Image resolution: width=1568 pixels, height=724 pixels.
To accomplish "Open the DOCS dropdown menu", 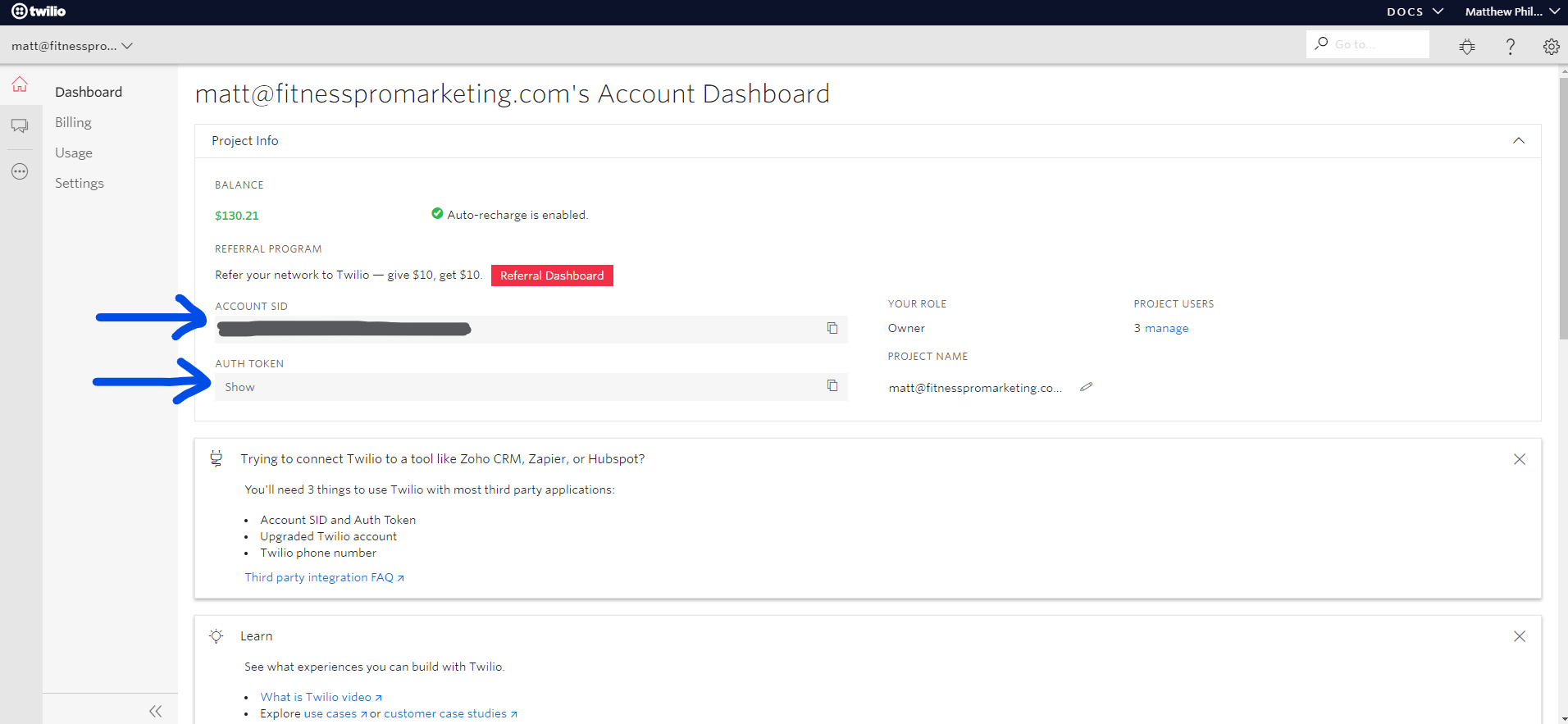I will [x=1415, y=11].
